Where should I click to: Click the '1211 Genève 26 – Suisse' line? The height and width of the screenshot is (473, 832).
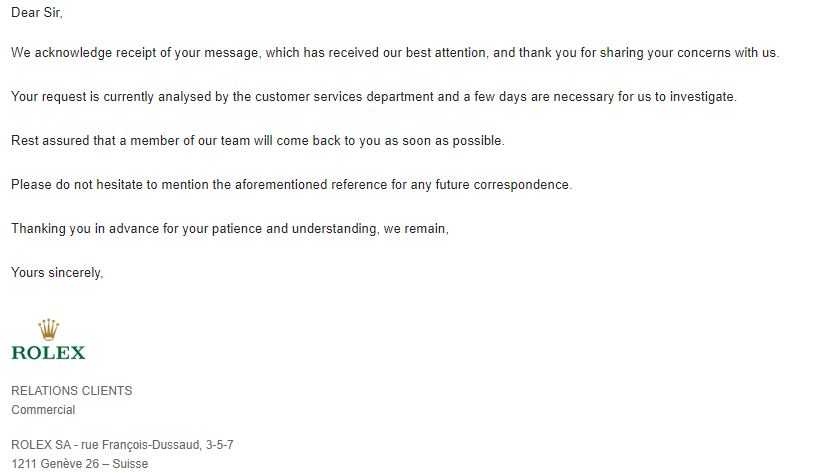click(79, 464)
